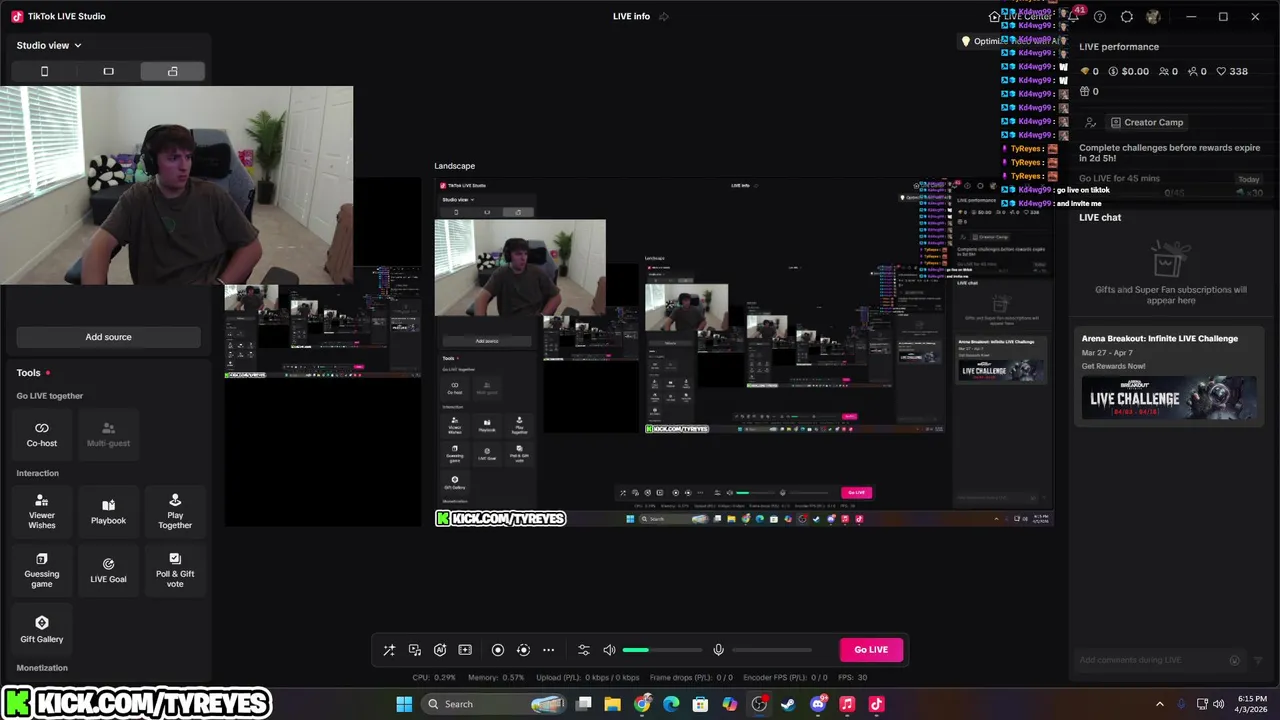The width and height of the screenshot is (1280, 720).
Task: Open the LIVE Goal tool
Action: 108,570
